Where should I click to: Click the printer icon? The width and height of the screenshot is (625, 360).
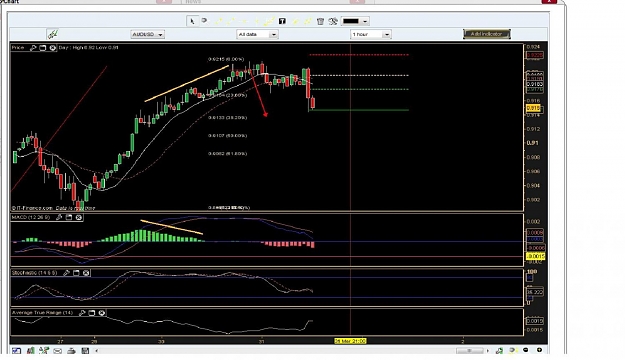71,351
